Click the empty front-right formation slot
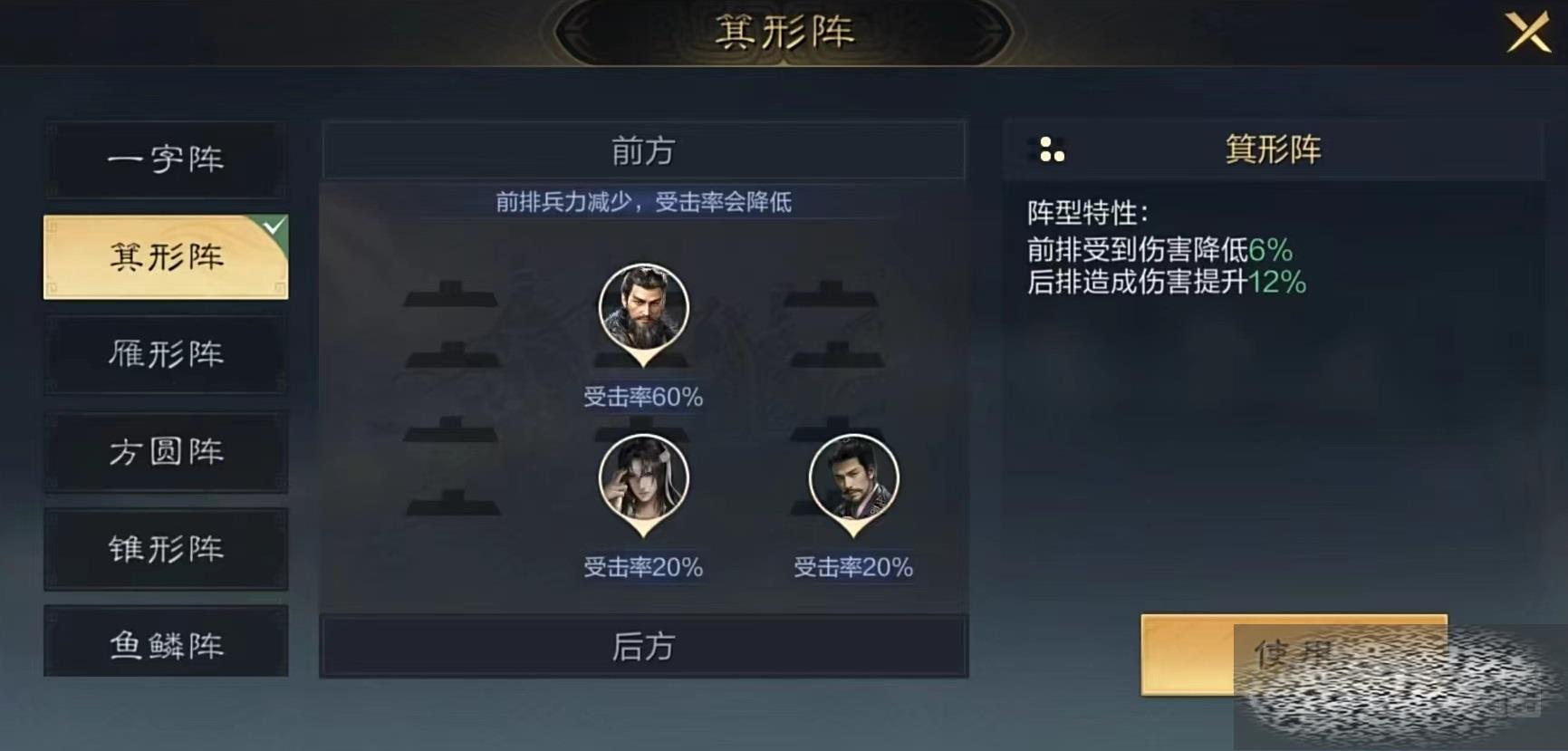 pos(833,324)
